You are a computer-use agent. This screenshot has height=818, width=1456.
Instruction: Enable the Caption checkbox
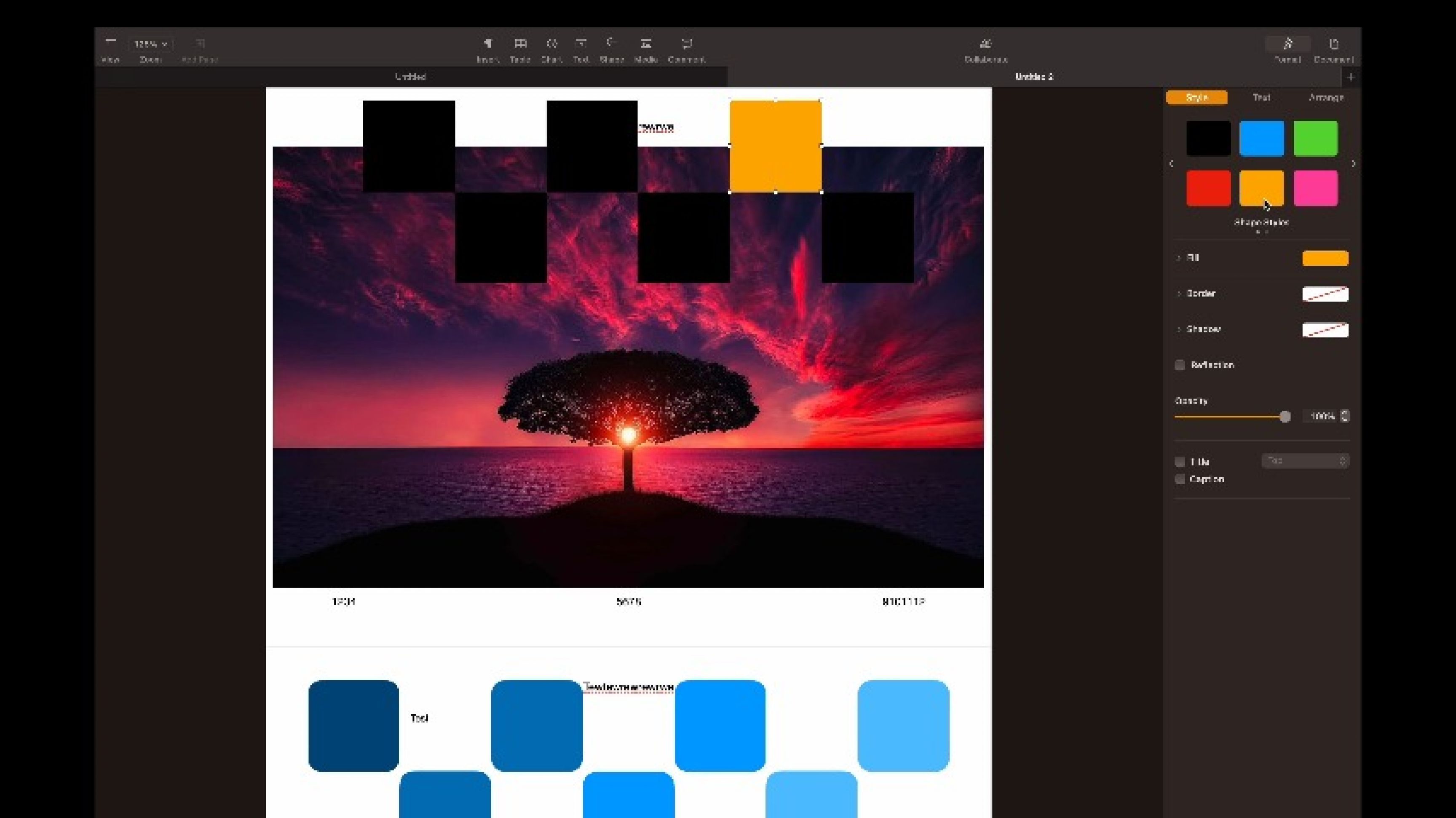pos(1180,479)
